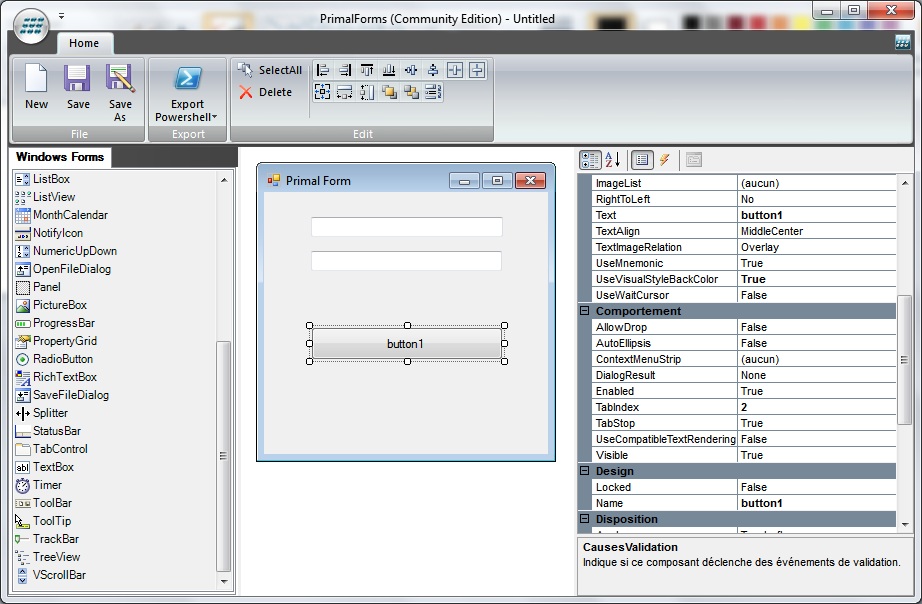
Task: Click the bring to front icon
Action: pyautogui.click(x=389, y=92)
